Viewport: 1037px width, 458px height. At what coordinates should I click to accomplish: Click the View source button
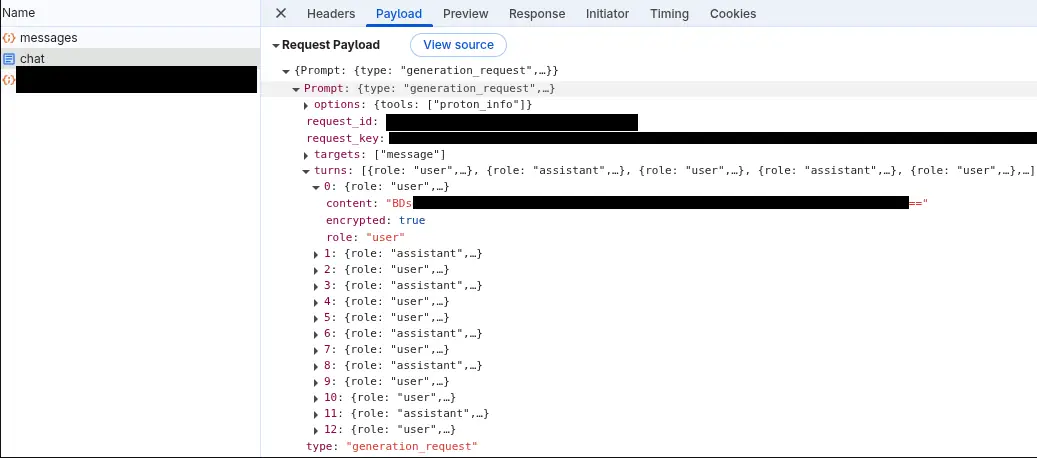click(x=458, y=45)
